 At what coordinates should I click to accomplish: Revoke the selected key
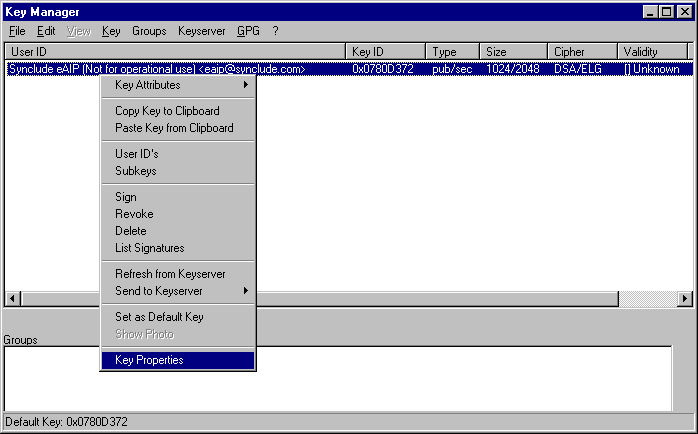tap(134, 214)
